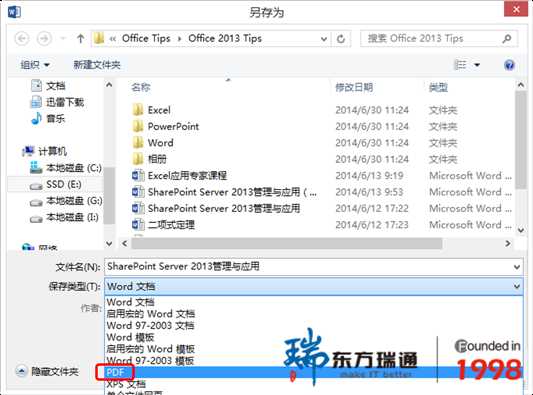Click the Excel应用专家课程 document icon
The image size is (533, 395).
[138, 175]
